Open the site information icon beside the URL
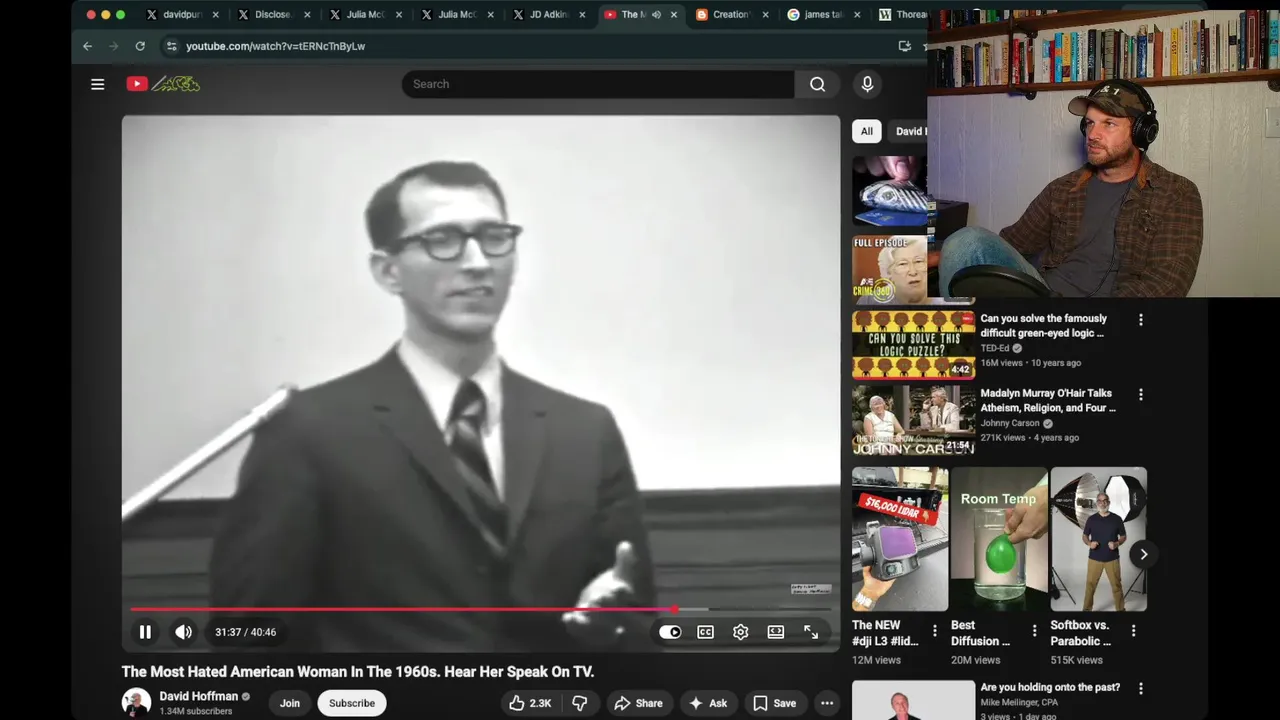1280x720 pixels. tap(171, 46)
